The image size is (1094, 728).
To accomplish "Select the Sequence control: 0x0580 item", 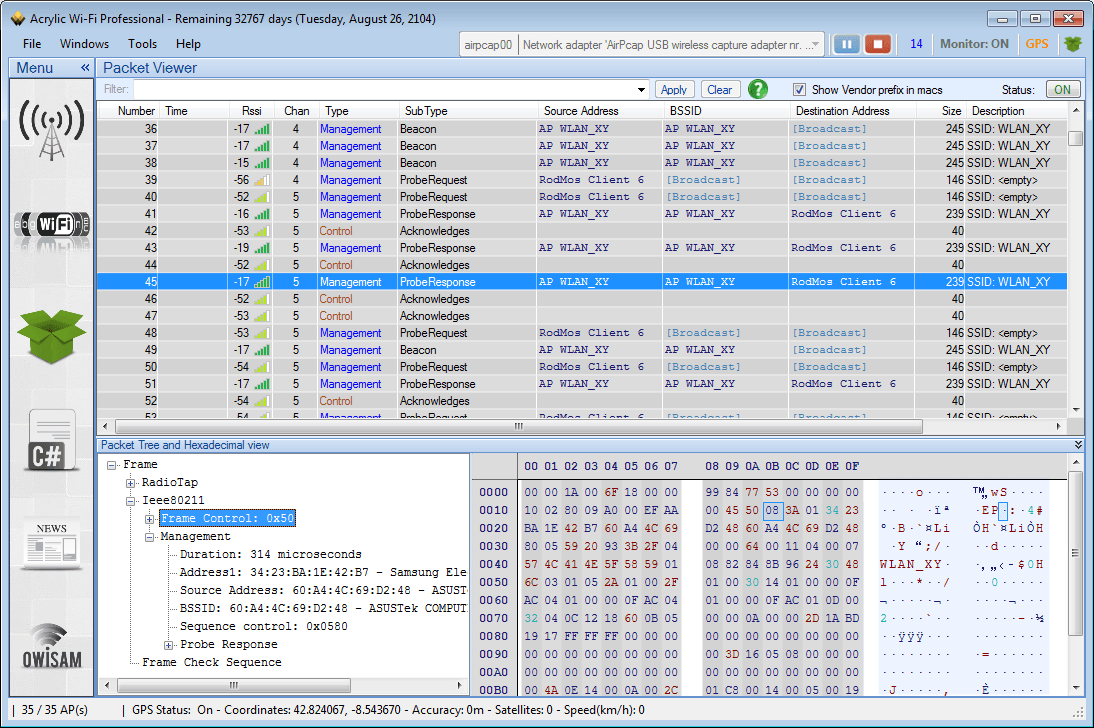I will point(264,627).
